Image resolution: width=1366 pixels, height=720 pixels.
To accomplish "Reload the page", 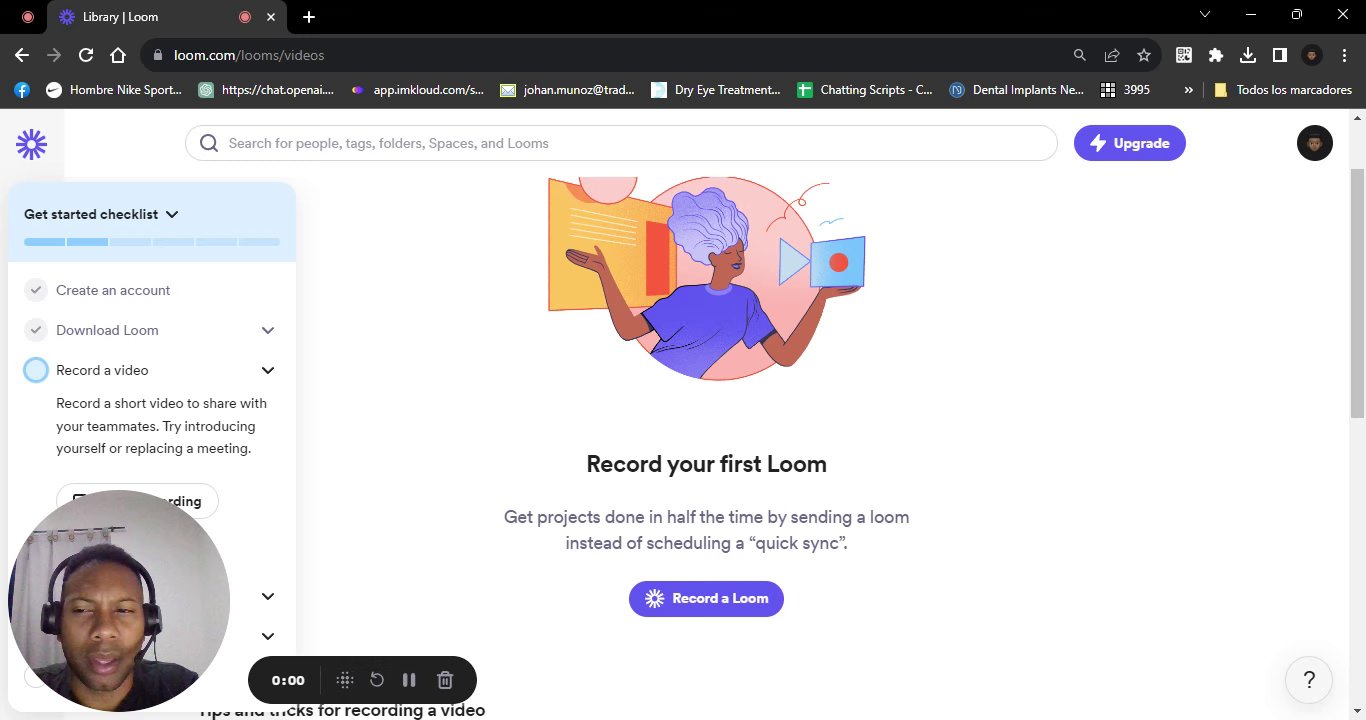I will 86,55.
